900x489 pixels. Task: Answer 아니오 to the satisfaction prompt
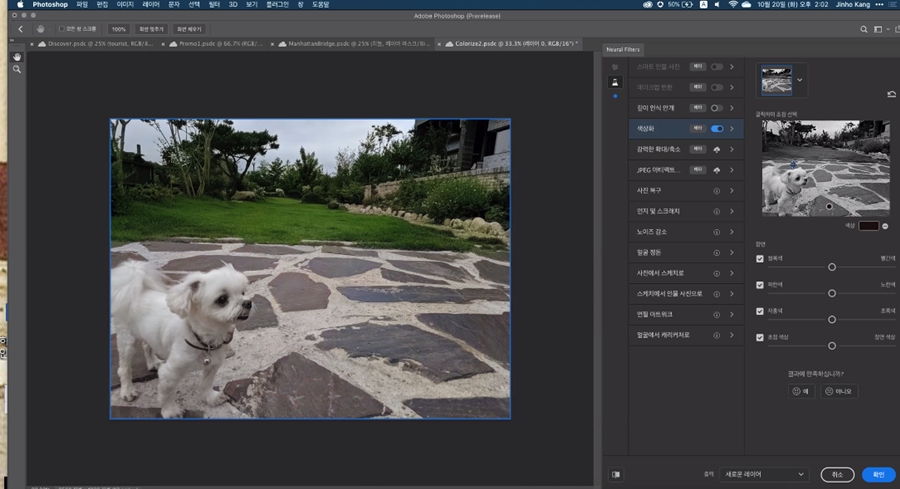tap(839, 391)
